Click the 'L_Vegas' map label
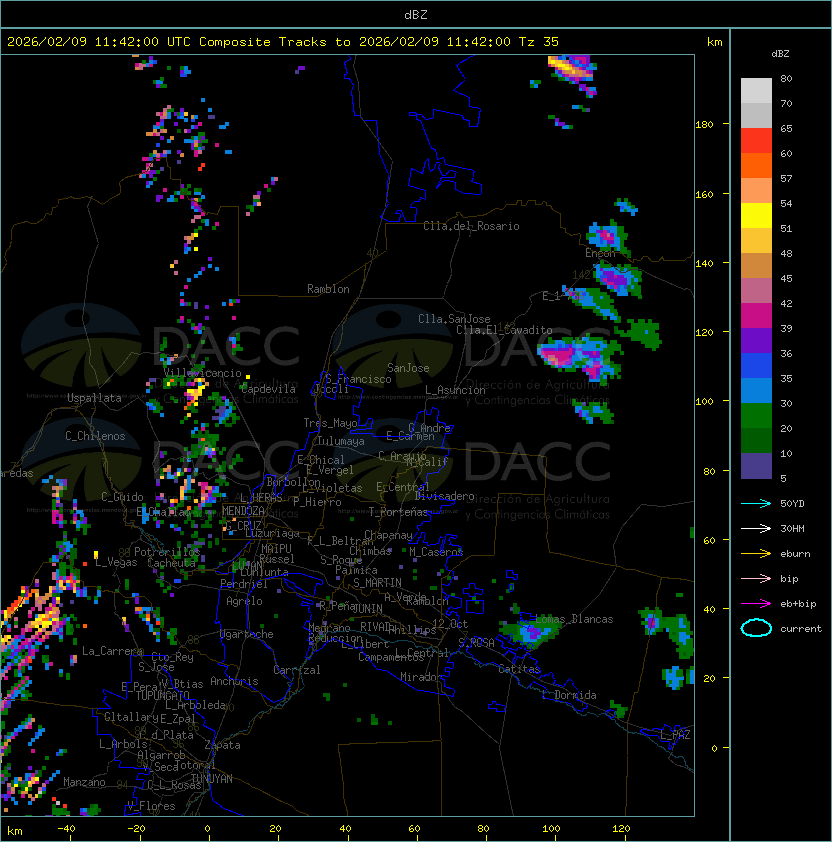The image size is (832, 842). [116, 562]
